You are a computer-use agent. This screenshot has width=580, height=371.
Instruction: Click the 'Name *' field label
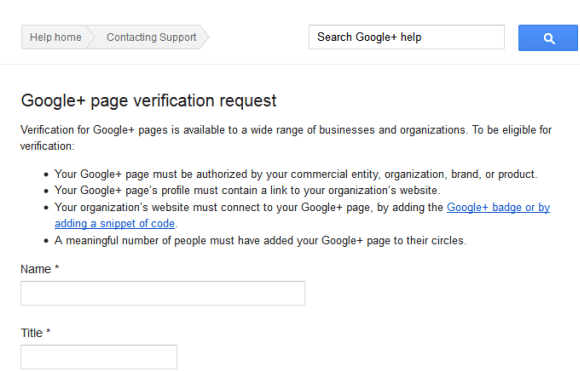click(x=40, y=269)
